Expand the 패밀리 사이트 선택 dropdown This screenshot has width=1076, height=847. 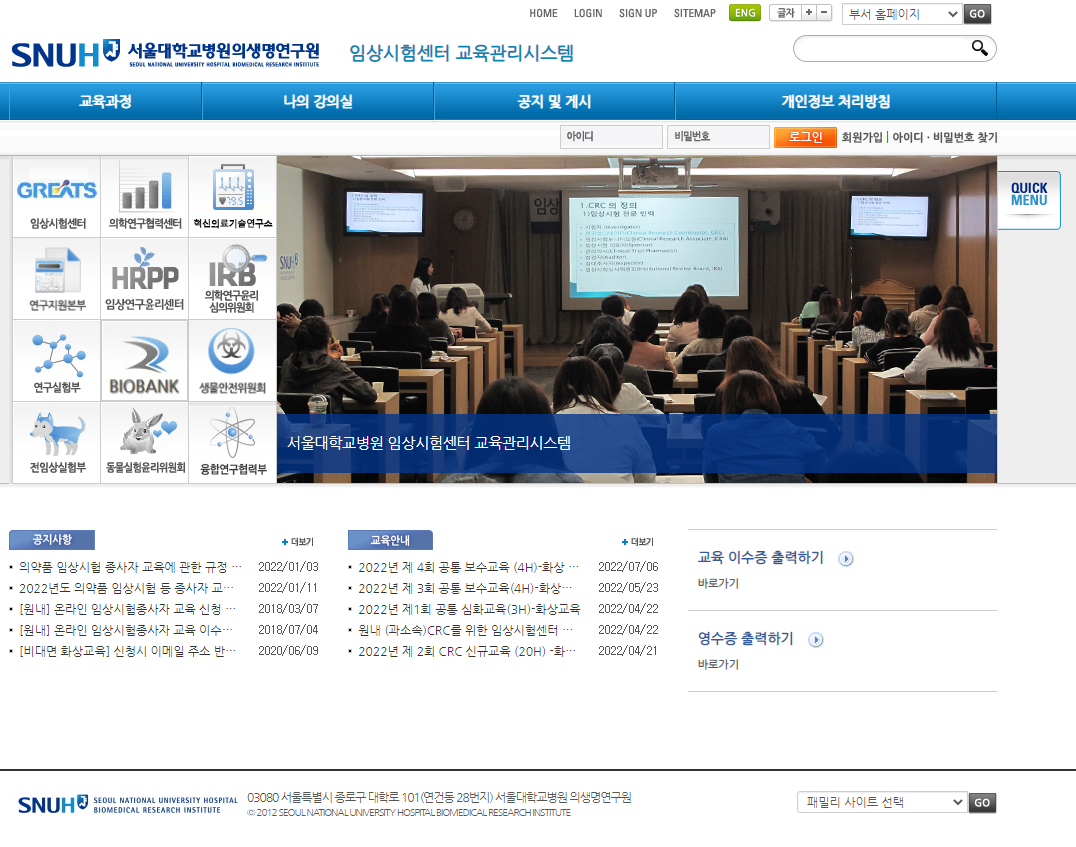pyautogui.click(x=882, y=802)
